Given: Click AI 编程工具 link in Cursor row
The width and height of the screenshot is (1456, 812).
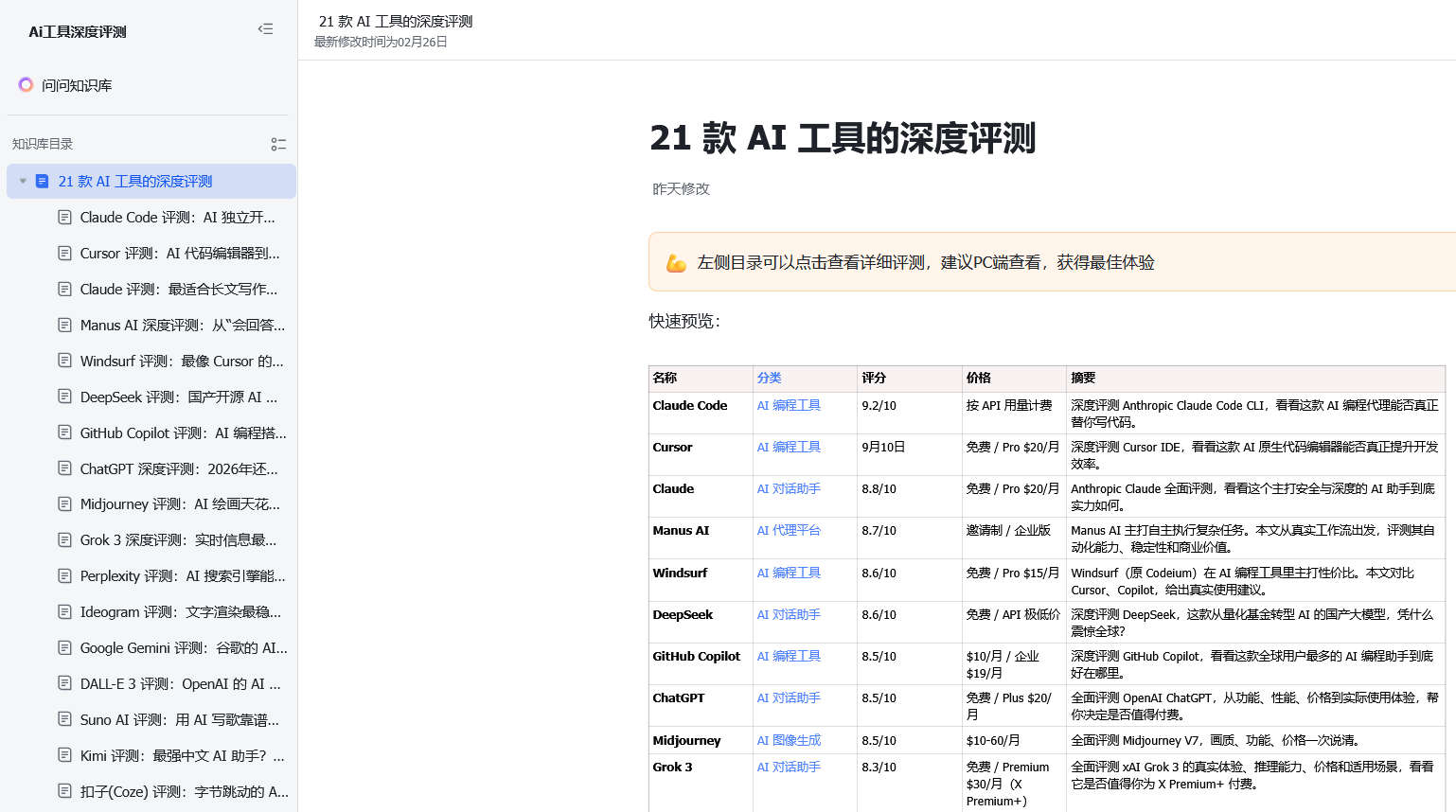Looking at the screenshot, I should (789, 448).
